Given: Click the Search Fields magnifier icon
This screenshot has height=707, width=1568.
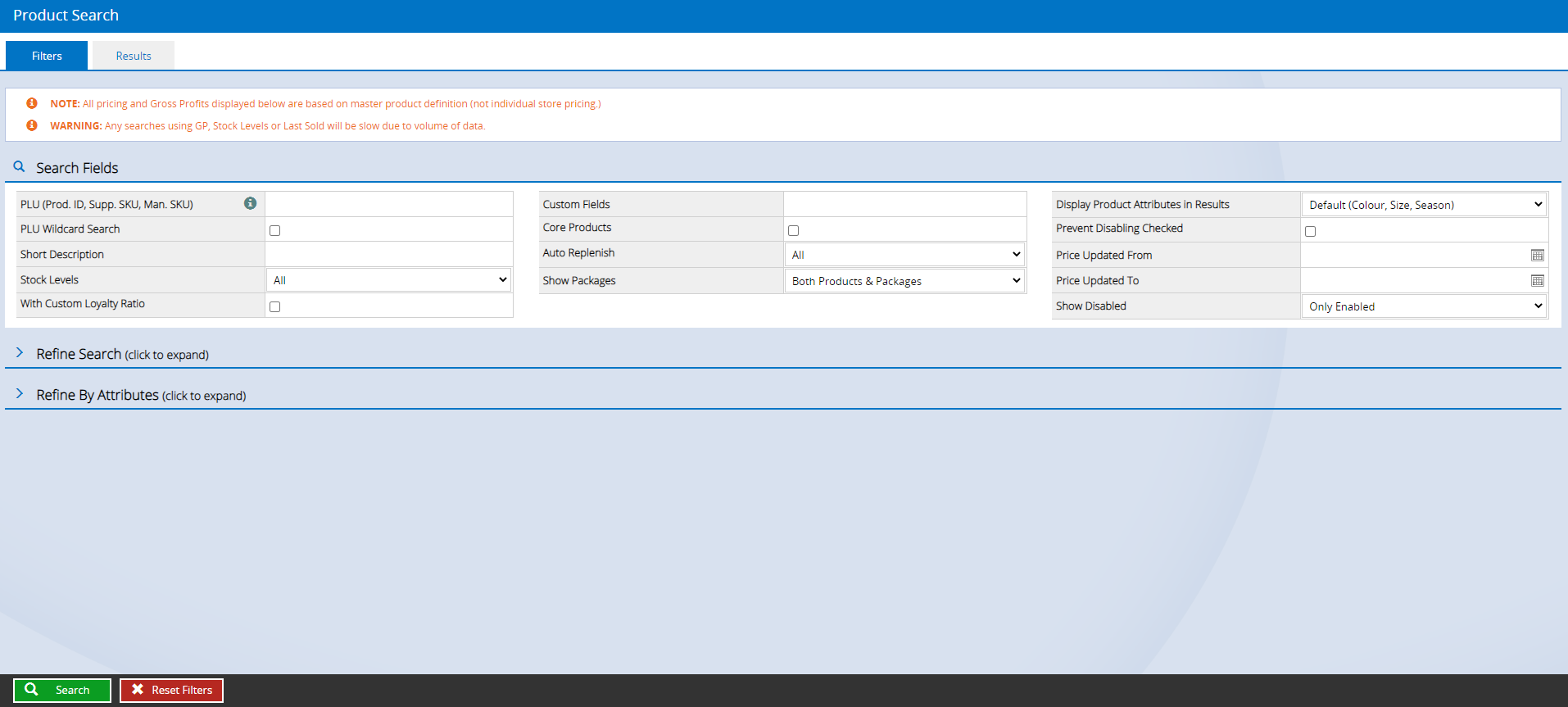Looking at the screenshot, I should point(19,166).
